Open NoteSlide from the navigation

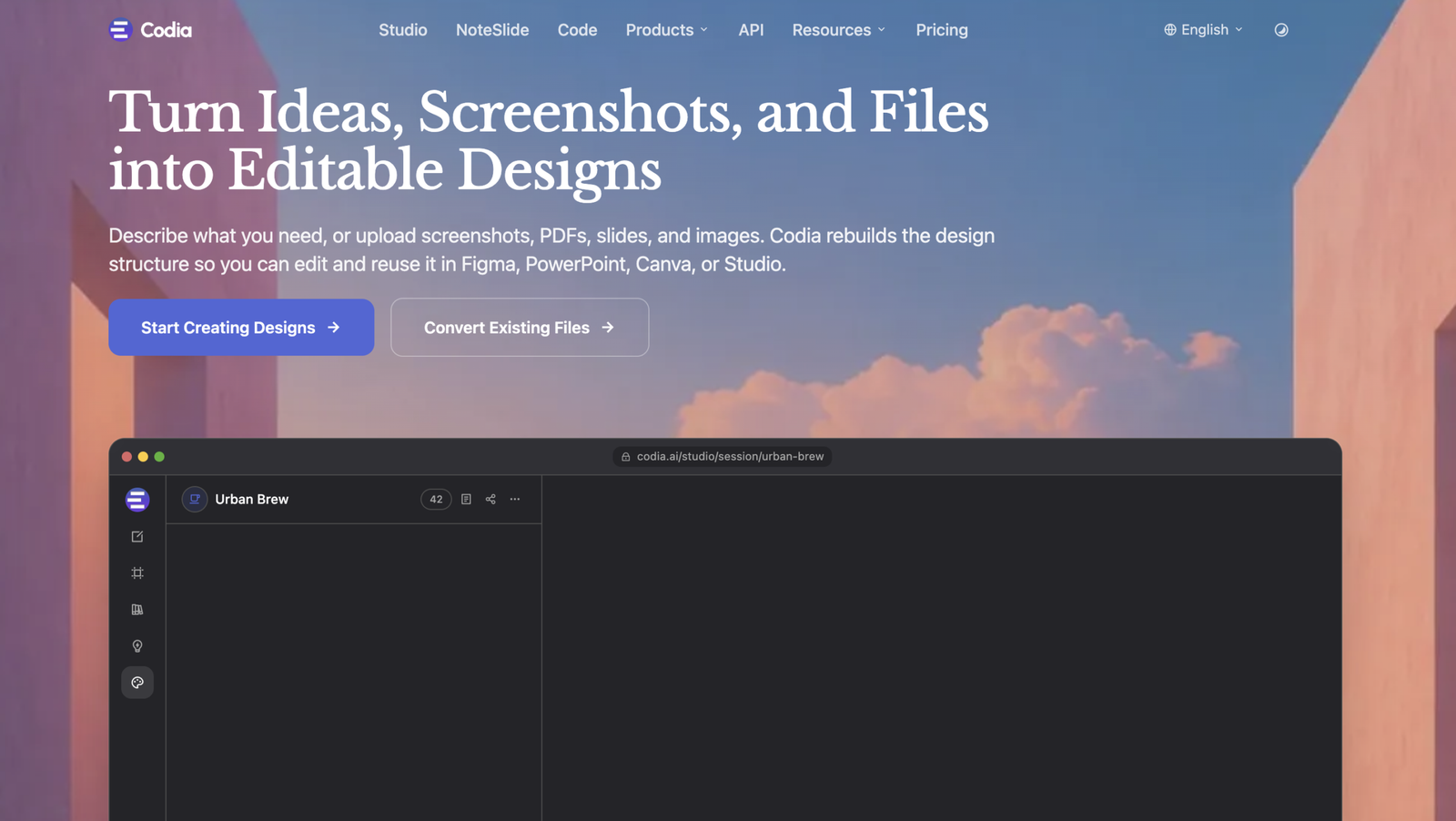(492, 30)
